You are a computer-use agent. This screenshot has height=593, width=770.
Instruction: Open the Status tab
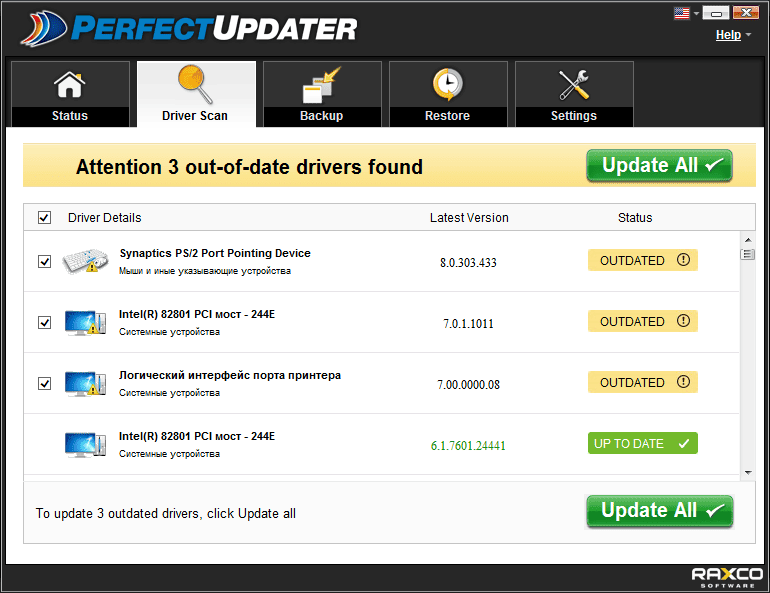pyautogui.click(x=70, y=94)
